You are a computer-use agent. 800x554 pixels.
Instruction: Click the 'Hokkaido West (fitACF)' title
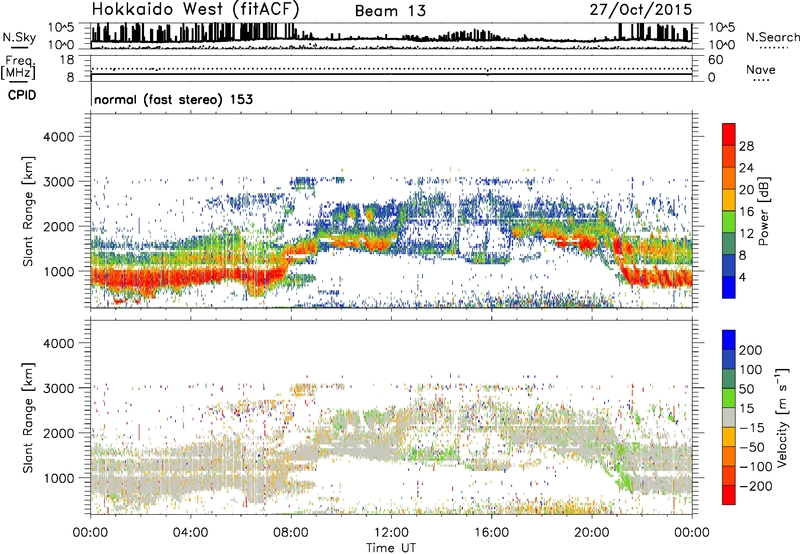pos(195,9)
